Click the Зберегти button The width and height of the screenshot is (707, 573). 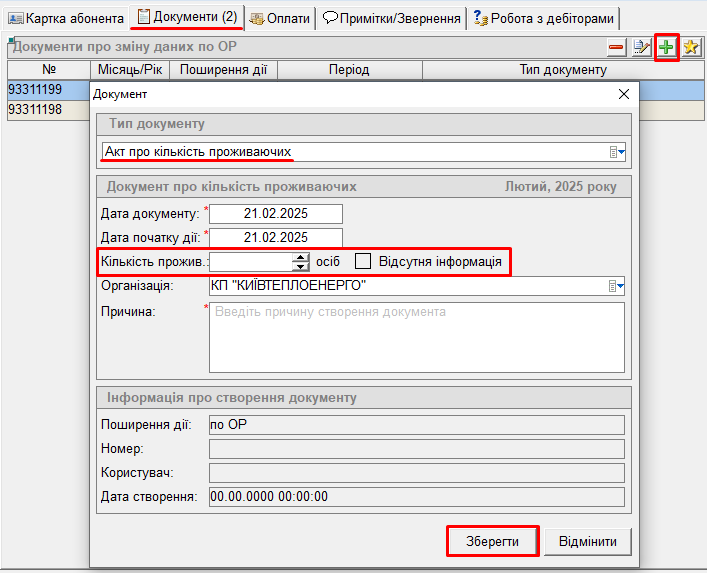point(492,541)
